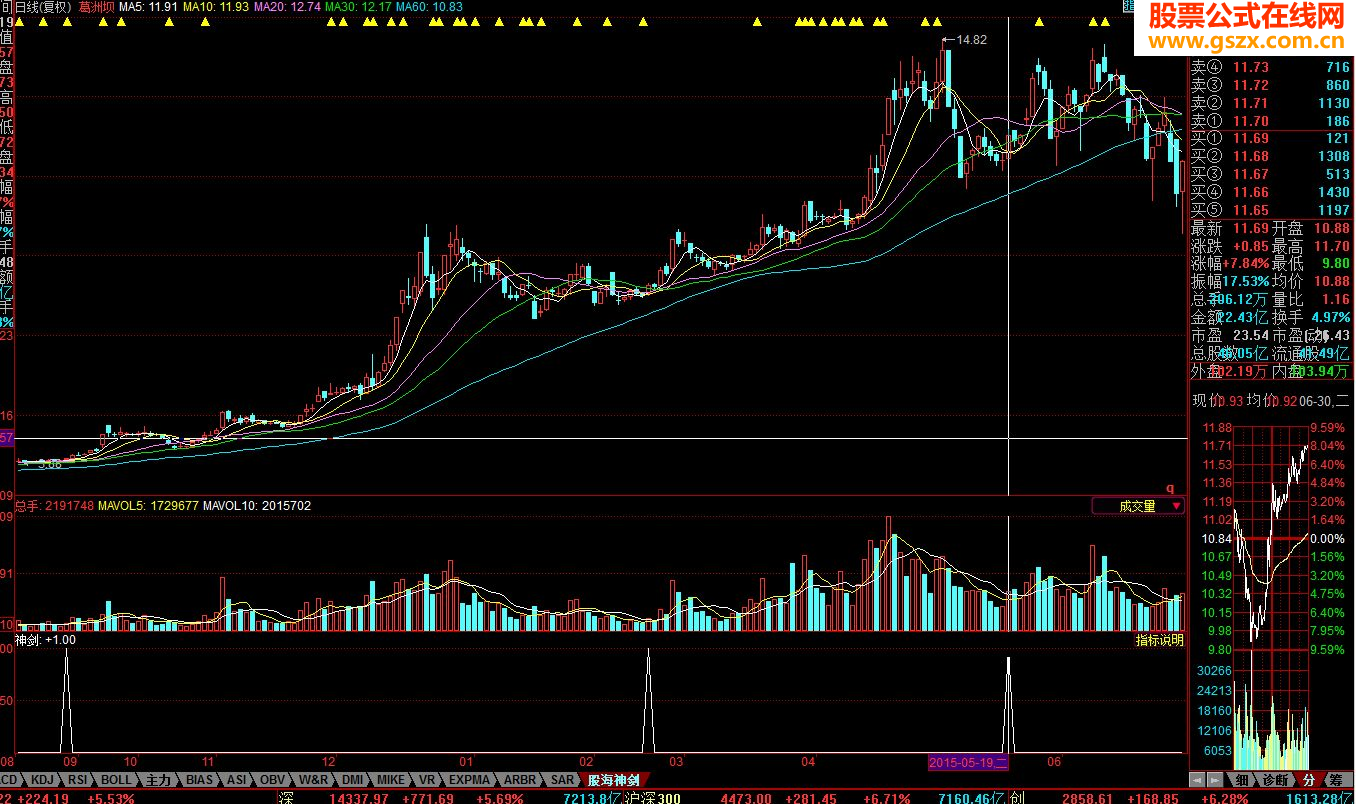Click the 市盈 23.54 P/E value
The height and width of the screenshot is (804, 1356).
click(x=1250, y=336)
